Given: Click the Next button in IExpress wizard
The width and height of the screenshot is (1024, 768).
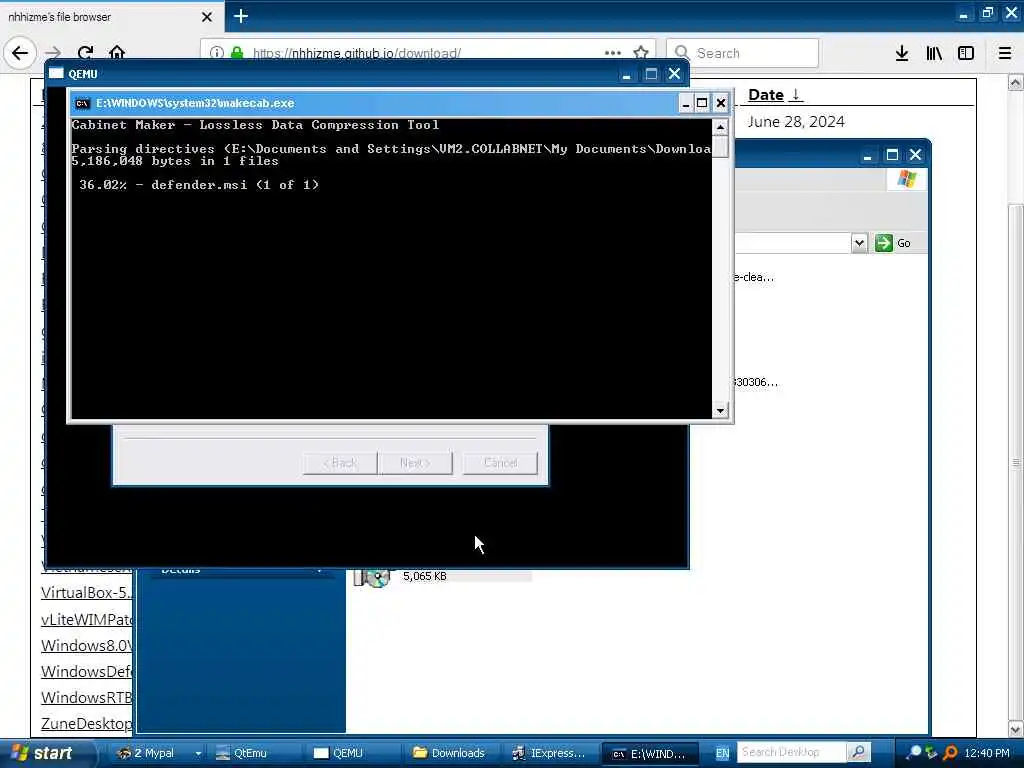Looking at the screenshot, I should (x=415, y=462).
